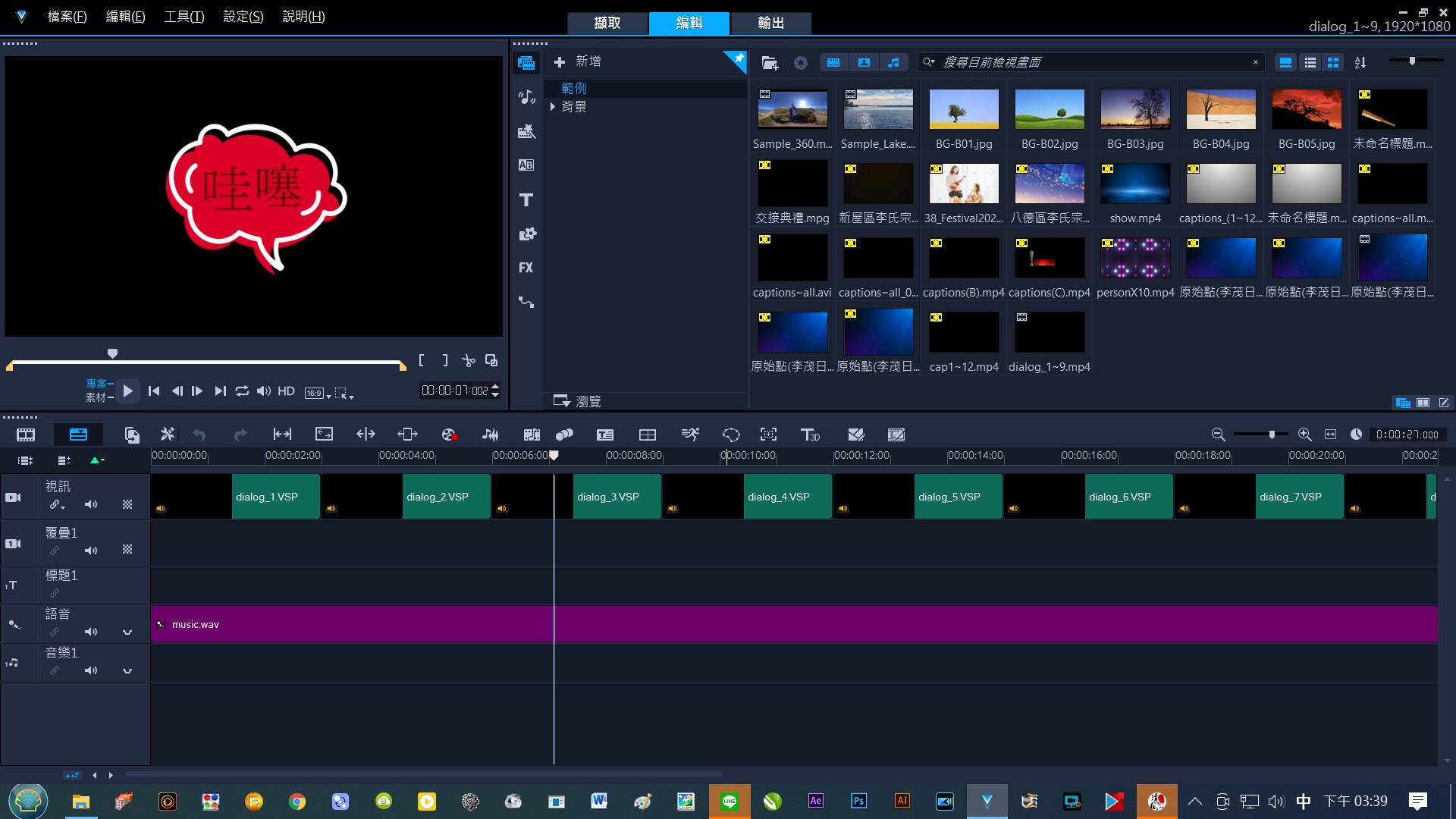The image size is (1456, 819).
Task: Click the Import media files folder icon
Action: click(x=770, y=63)
